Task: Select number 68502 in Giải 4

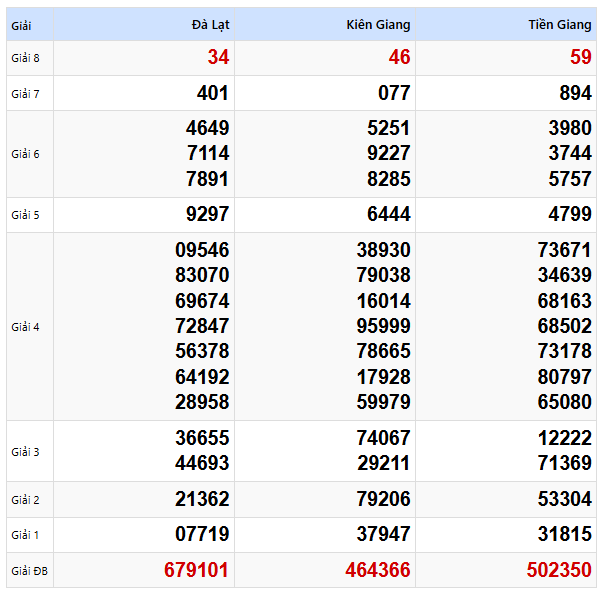Action: 565,326
